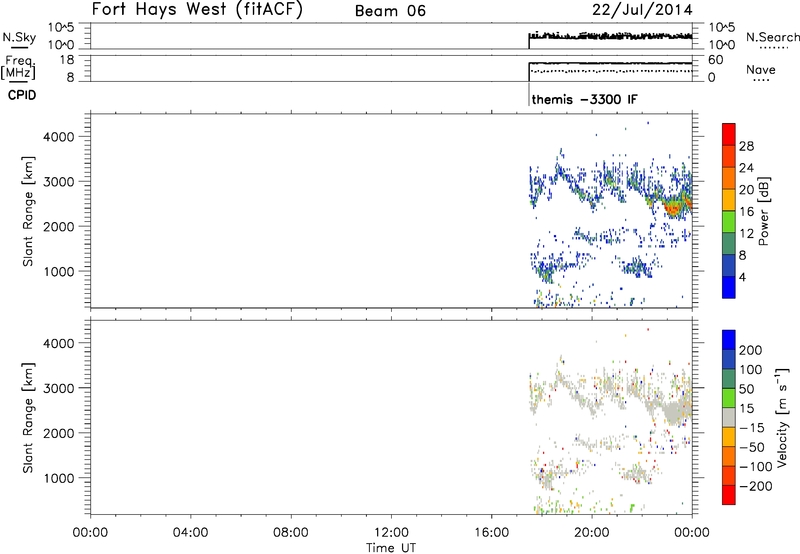Select the teal 8–12 dB Power swatch
The width and height of the screenshot is (800, 554).
pos(729,244)
